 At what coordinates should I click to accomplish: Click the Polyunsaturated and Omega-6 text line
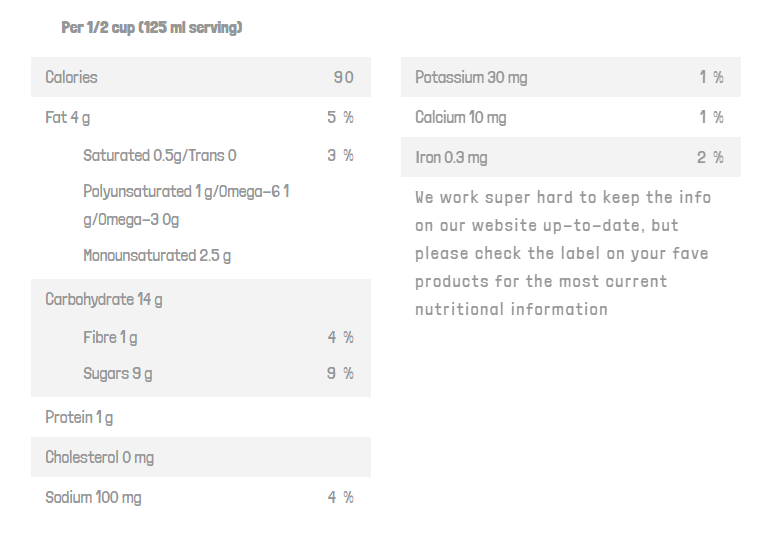(x=186, y=191)
